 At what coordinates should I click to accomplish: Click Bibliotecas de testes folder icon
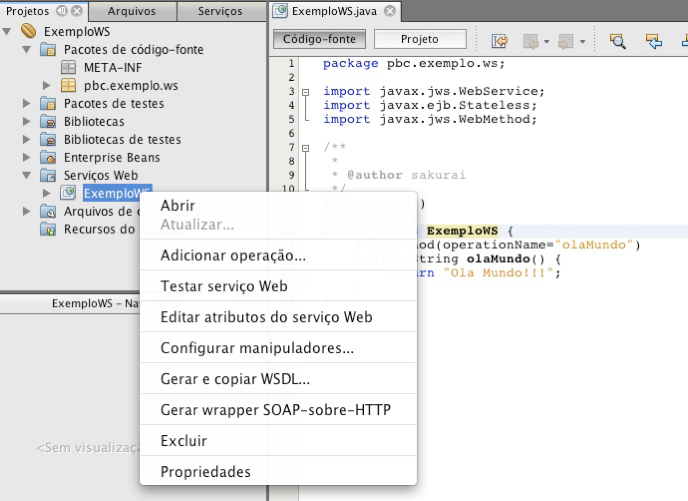pos(48,140)
